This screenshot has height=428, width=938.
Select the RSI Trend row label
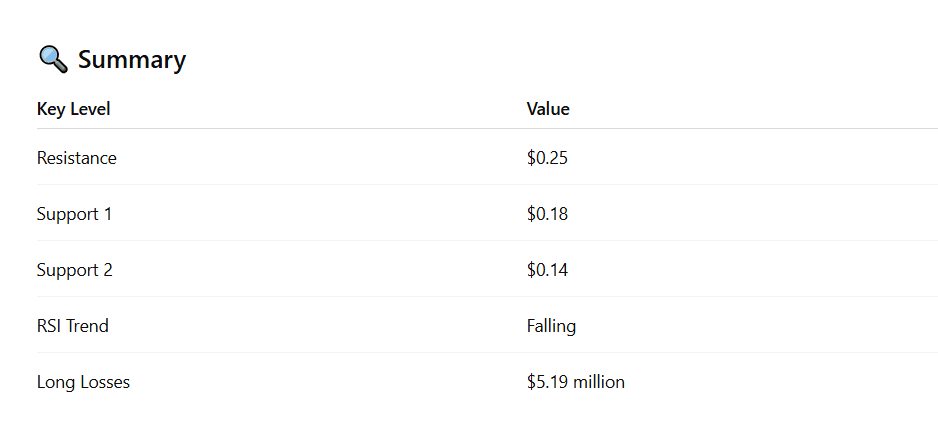click(x=72, y=326)
